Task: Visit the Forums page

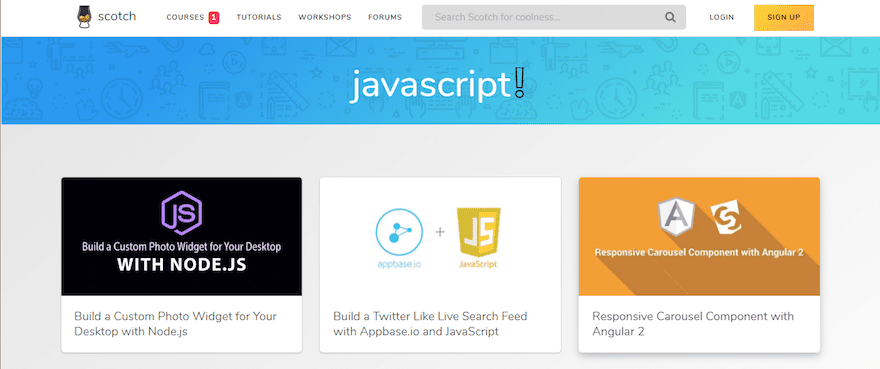Action: click(385, 17)
